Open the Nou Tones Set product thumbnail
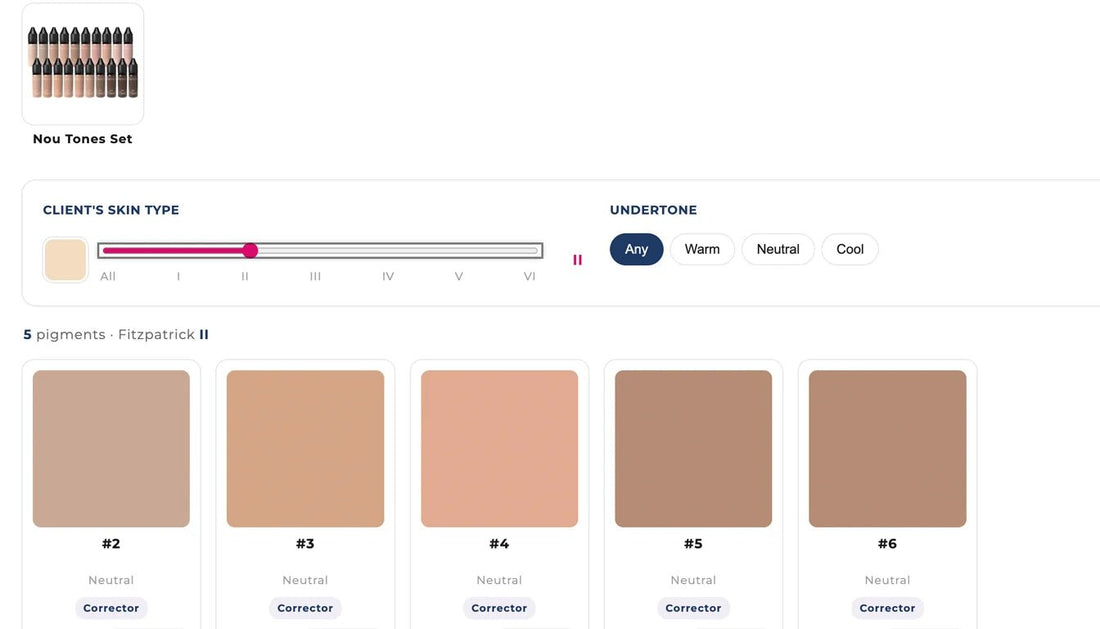This screenshot has width=1100, height=629. [x=83, y=64]
